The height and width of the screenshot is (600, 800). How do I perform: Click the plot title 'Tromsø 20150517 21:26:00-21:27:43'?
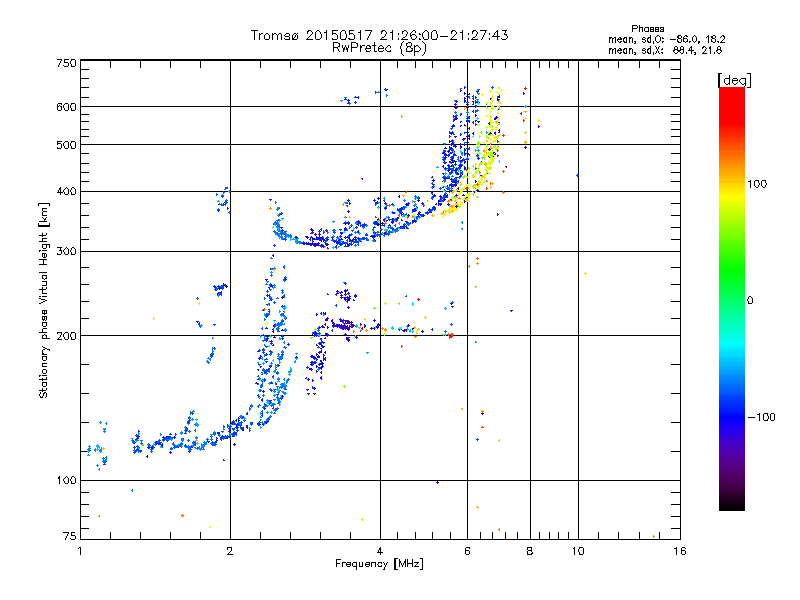tap(379, 35)
